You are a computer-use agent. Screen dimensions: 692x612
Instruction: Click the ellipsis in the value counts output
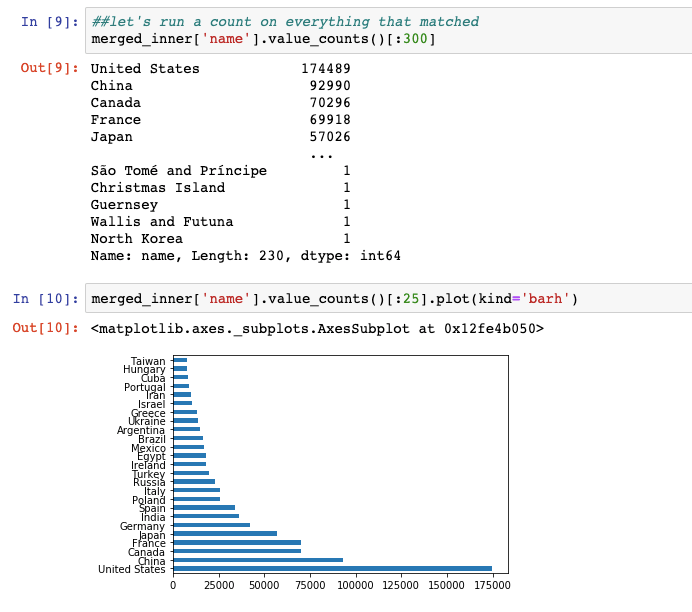[x=321, y=154]
